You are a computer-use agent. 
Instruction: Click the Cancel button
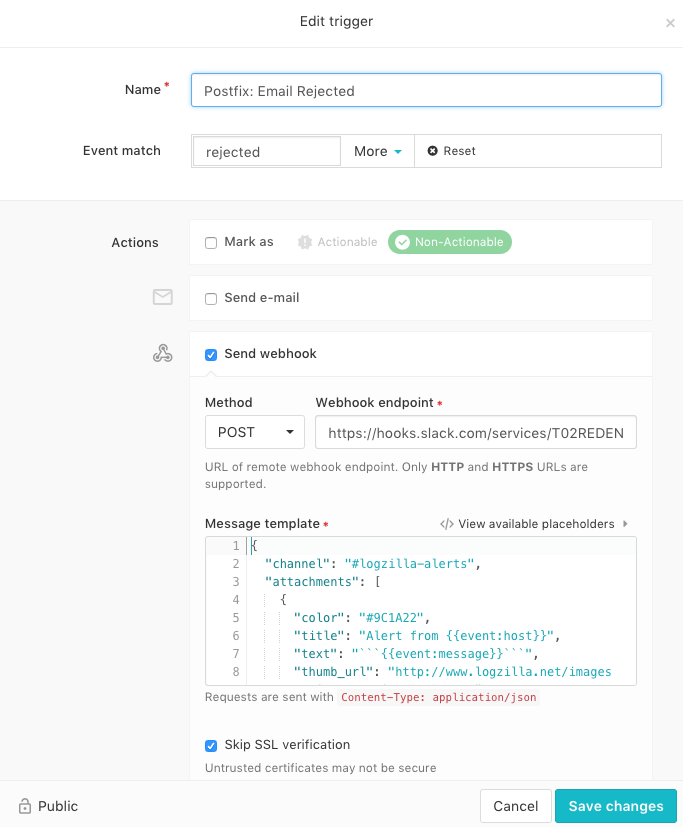(515, 806)
